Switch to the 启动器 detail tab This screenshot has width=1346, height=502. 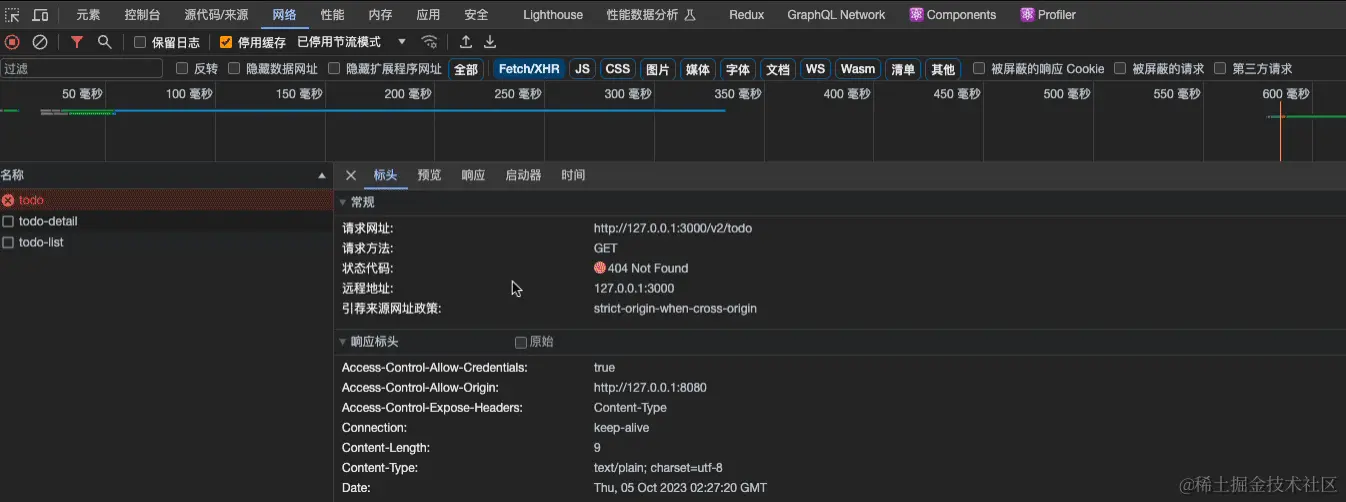pos(523,175)
